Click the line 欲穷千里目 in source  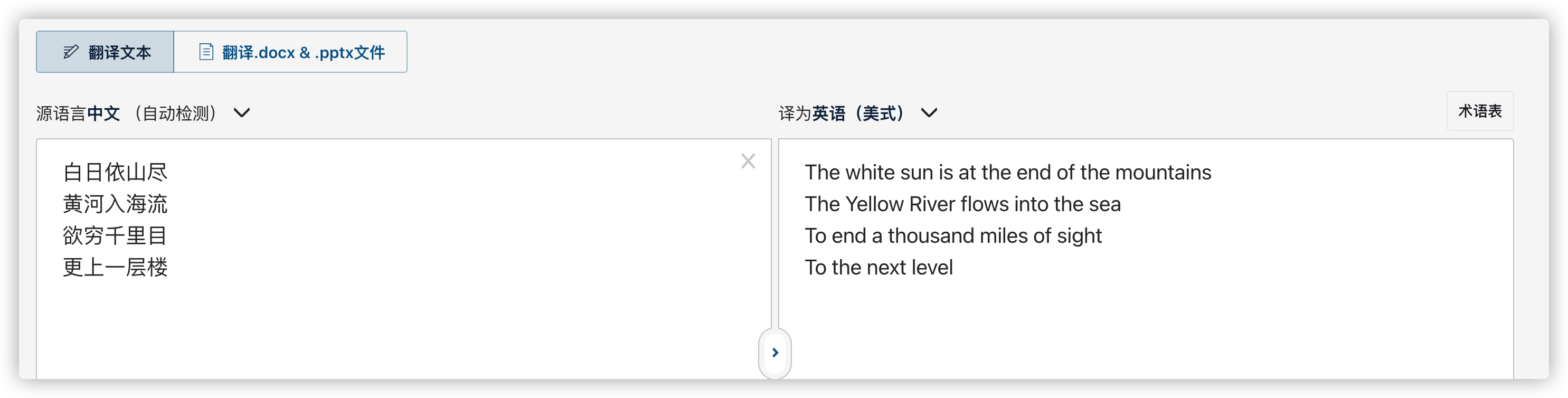pos(115,235)
